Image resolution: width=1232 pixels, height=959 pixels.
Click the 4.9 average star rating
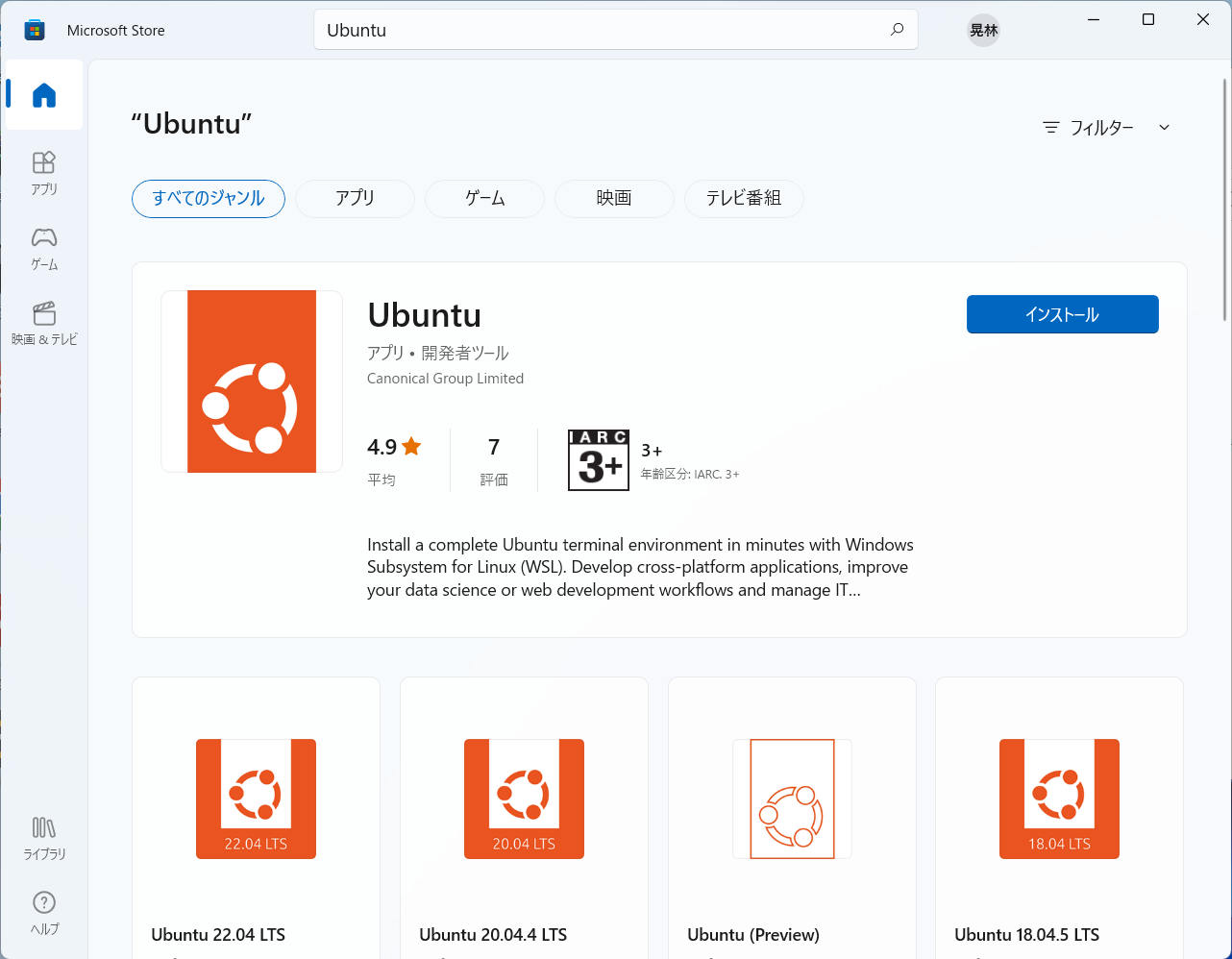(394, 460)
